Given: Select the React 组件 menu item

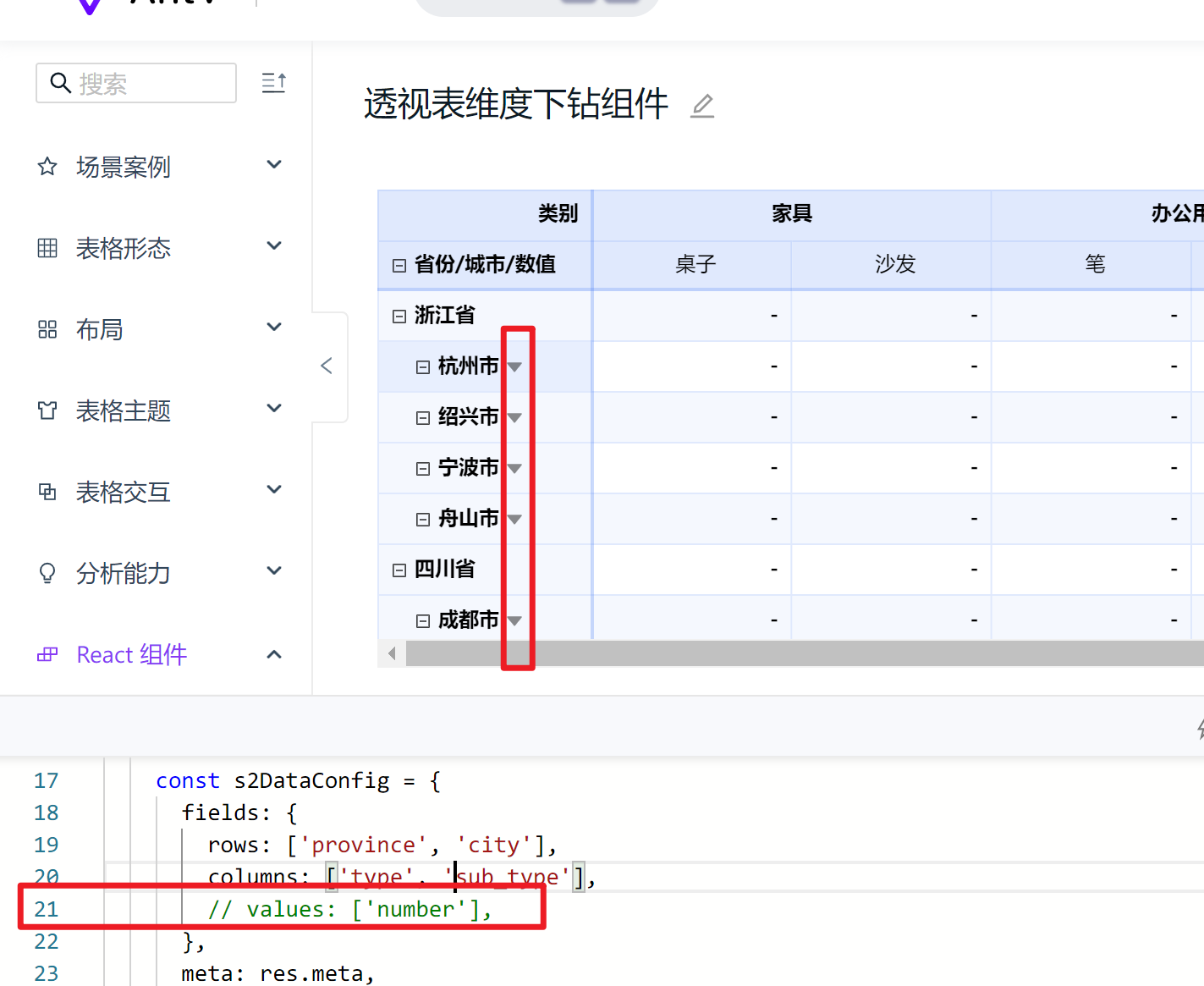Looking at the screenshot, I should click(132, 654).
